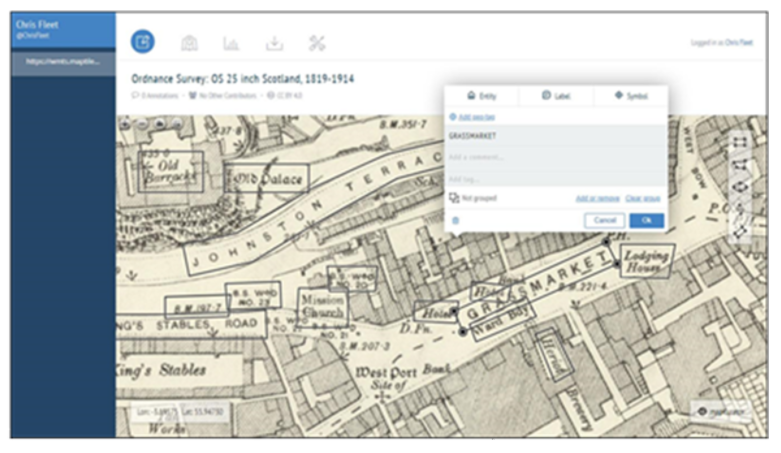Image resolution: width=781 pixels, height=453 pixels.
Task: Select the Old Palace annotation box
Action: (x=267, y=178)
